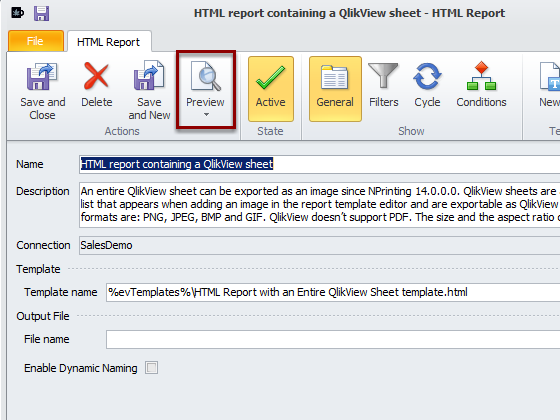This screenshot has width=560, height=420.
Task: Click the application icon in title bar
Action: point(17,13)
